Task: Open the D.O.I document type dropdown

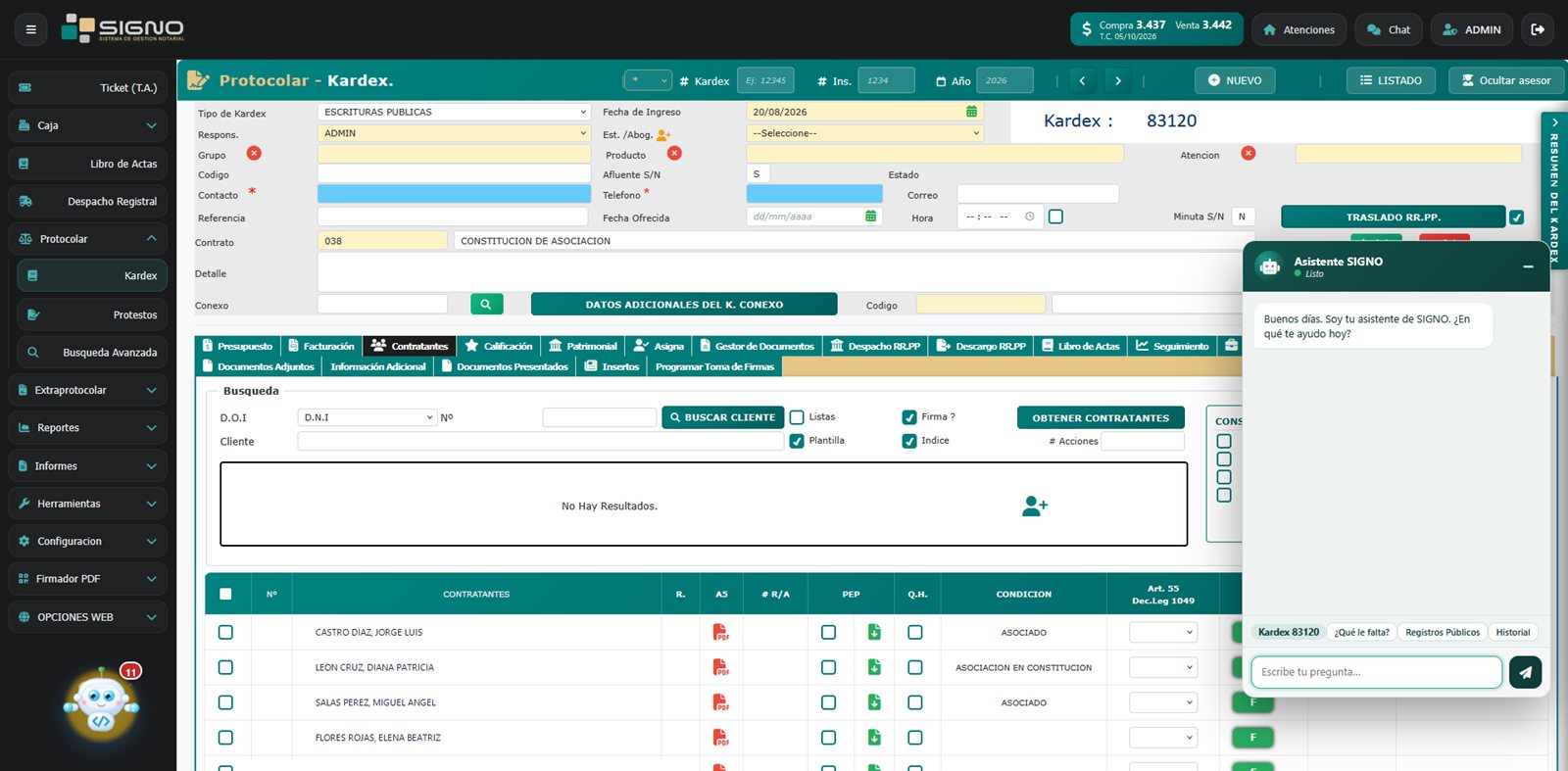Action: tap(367, 417)
